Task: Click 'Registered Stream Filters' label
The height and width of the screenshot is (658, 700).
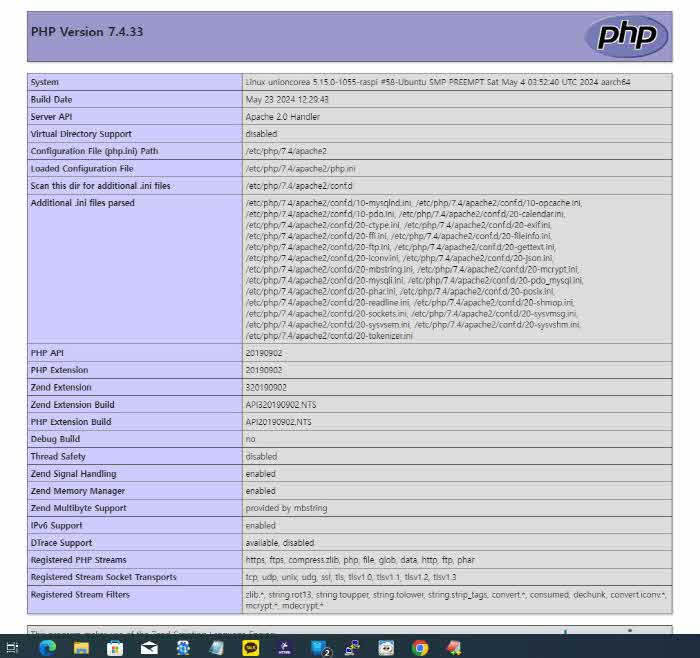Action: [x=80, y=595]
